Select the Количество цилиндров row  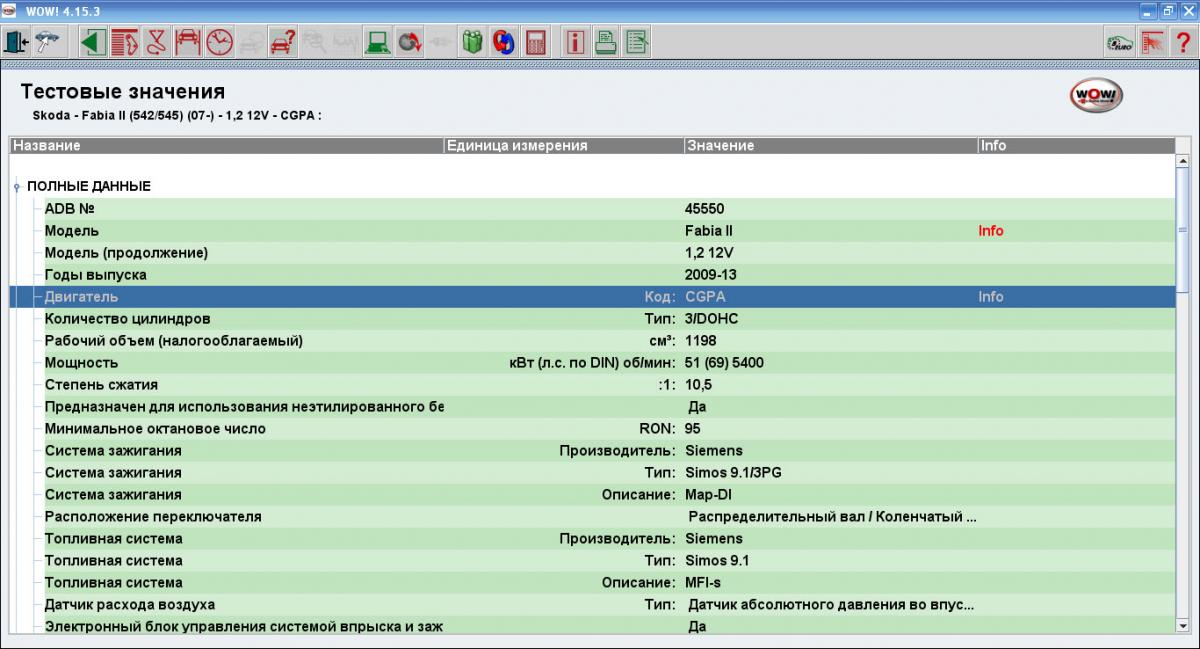(609, 319)
